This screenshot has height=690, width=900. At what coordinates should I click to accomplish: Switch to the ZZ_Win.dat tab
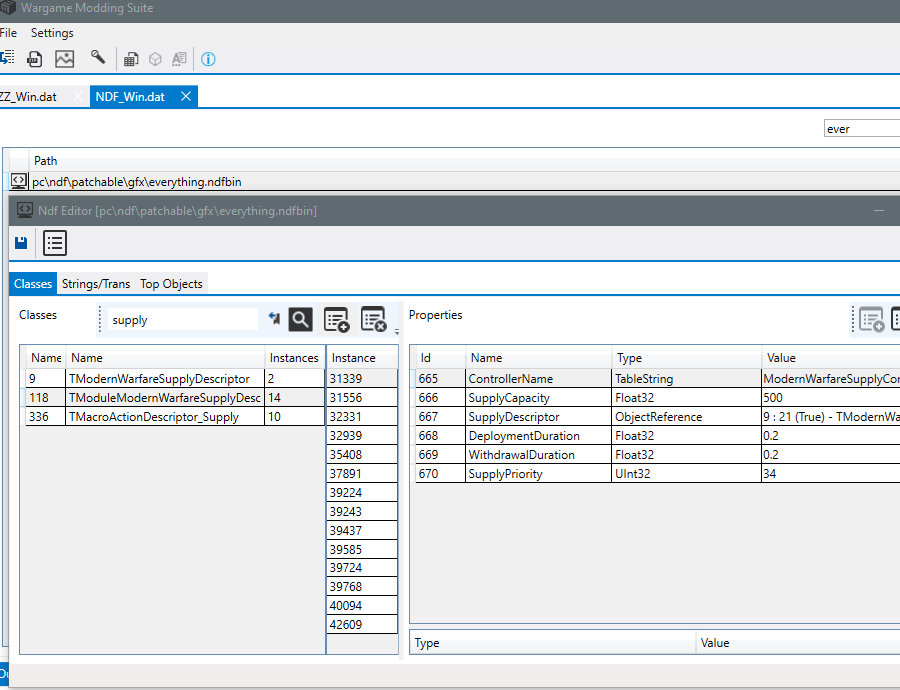28,97
